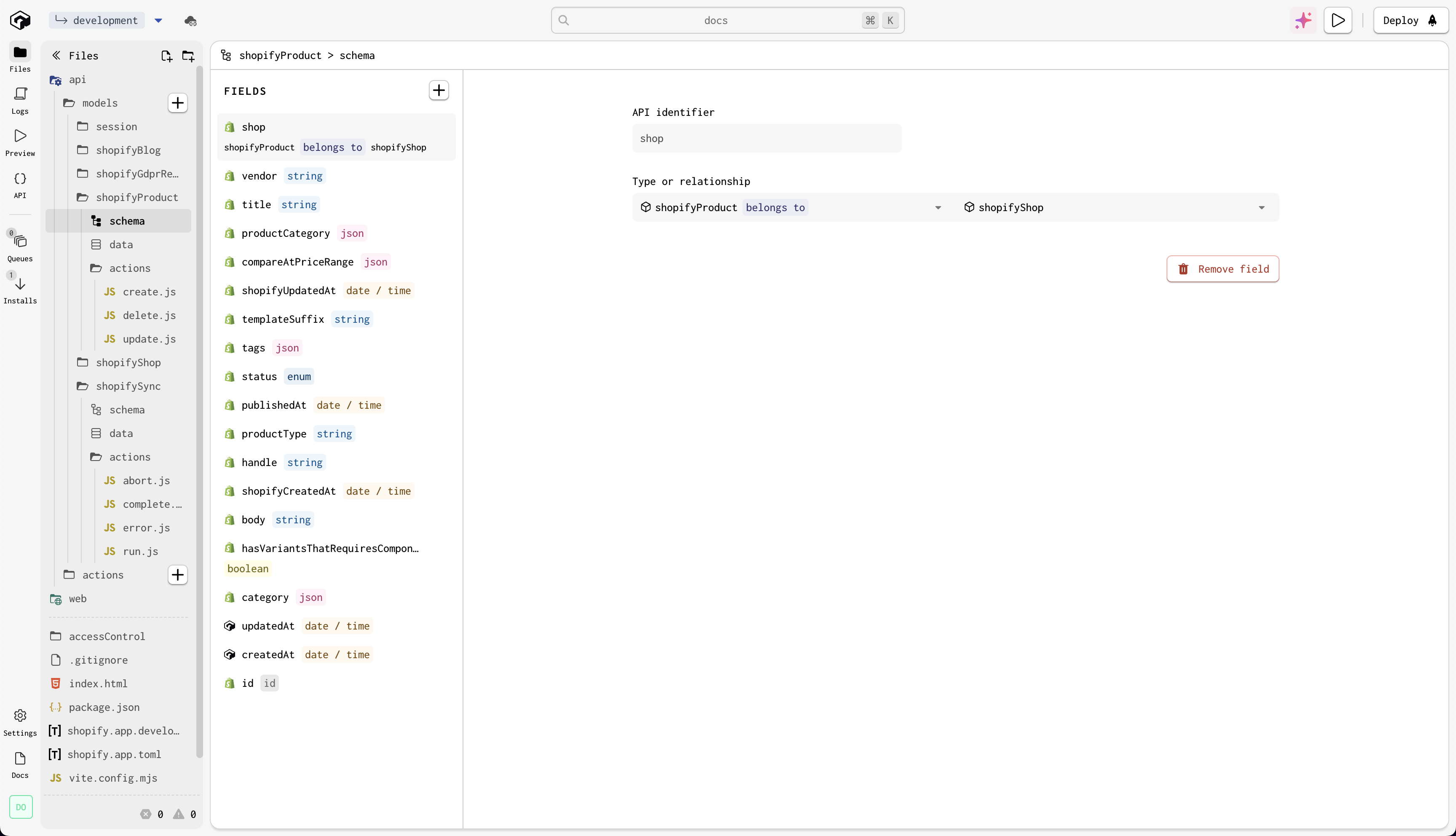Add a new field with the plus button
Image resolution: width=1456 pixels, height=836 pixels.
pos(439,90)
